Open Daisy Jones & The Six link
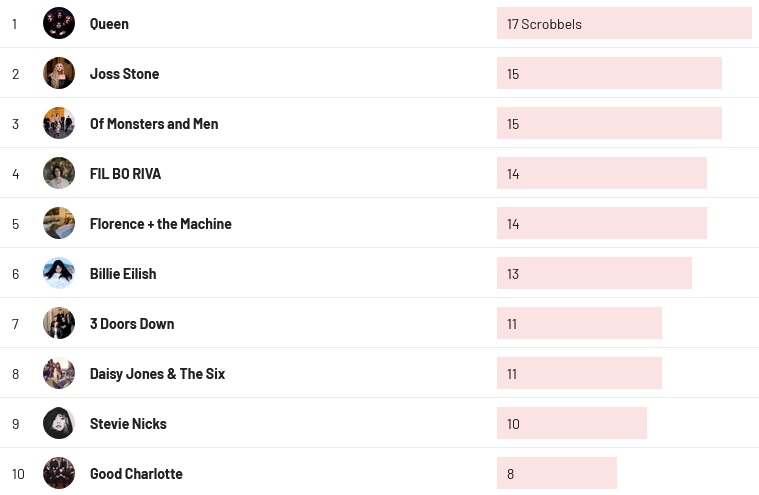This screenshot has width=759, height=495. tap(157, 374)
